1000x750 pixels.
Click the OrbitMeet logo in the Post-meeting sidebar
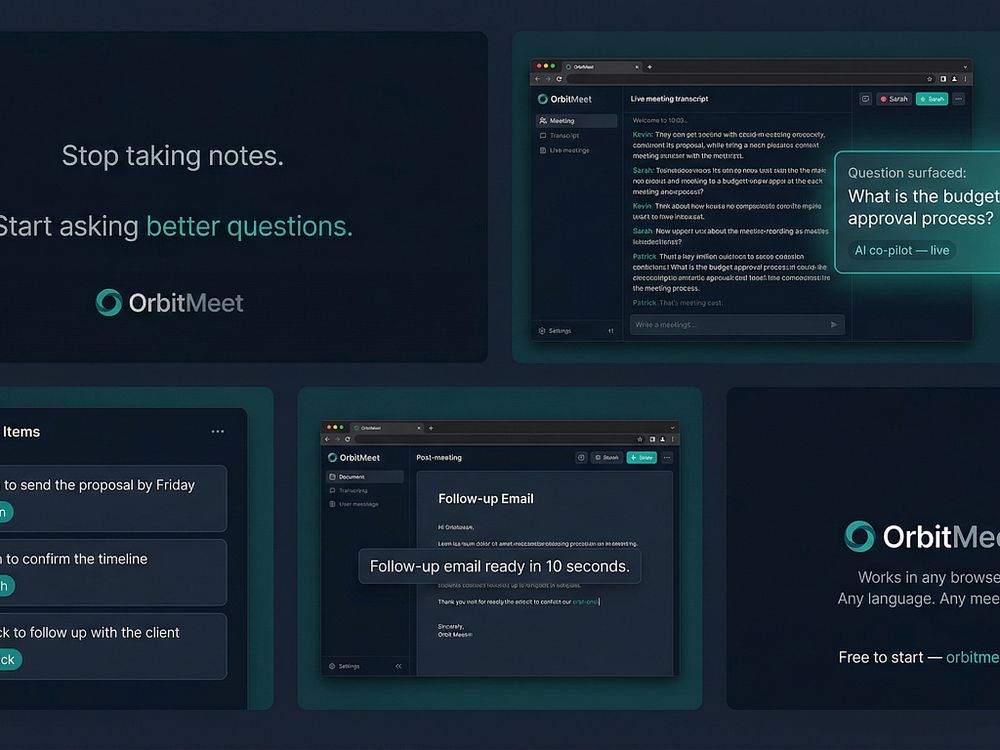pyautogui.click(x=354, y=457)
